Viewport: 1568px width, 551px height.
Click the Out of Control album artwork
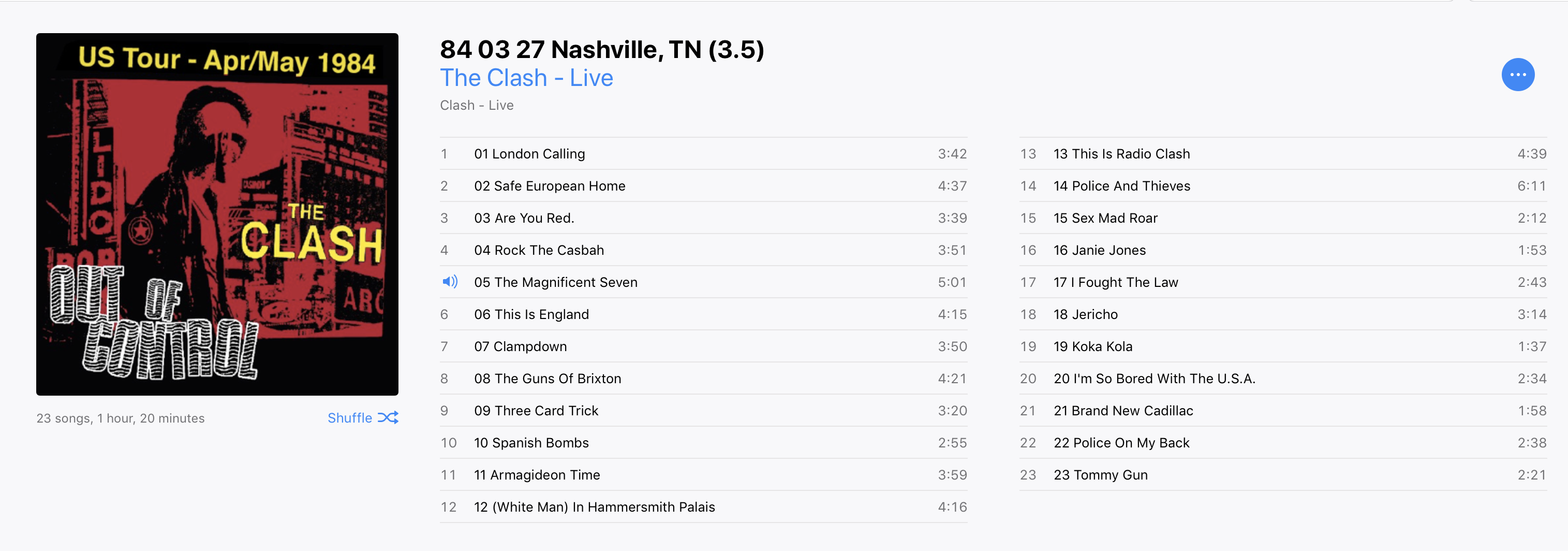point(217,214)
